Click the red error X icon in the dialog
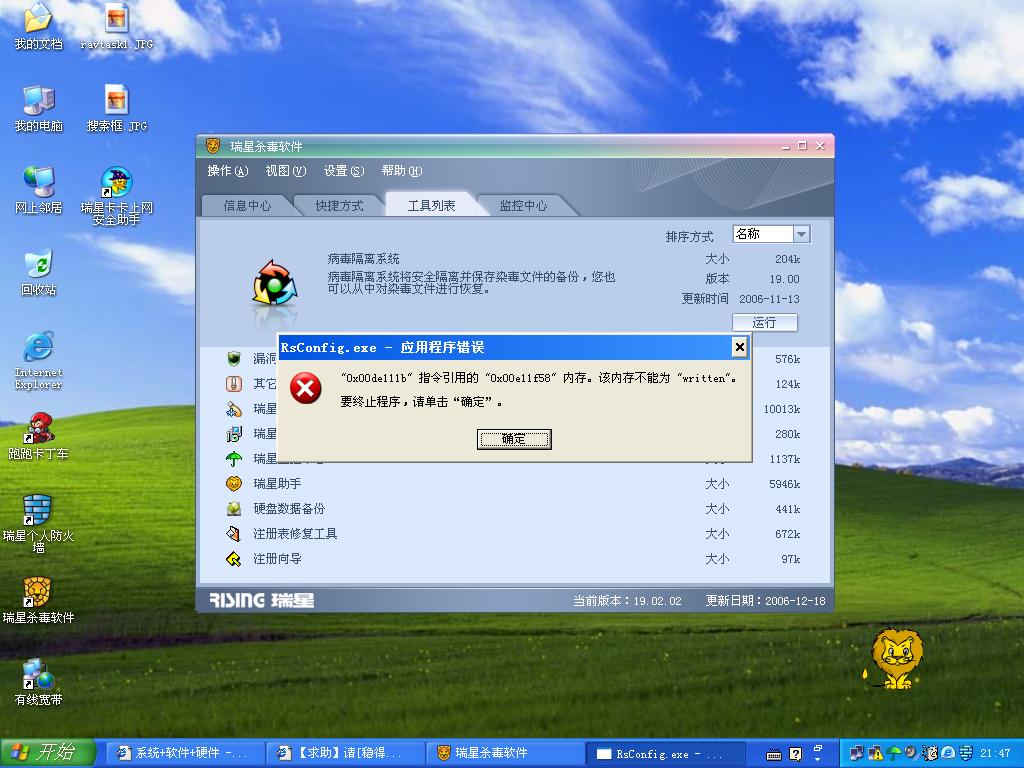The width and height of the screenshot is (1024, 768). 306,388
